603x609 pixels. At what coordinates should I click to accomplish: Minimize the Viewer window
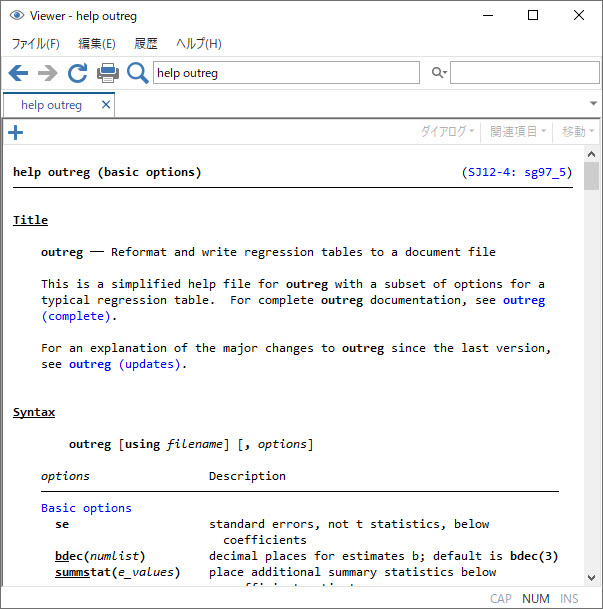coord(488,16)
